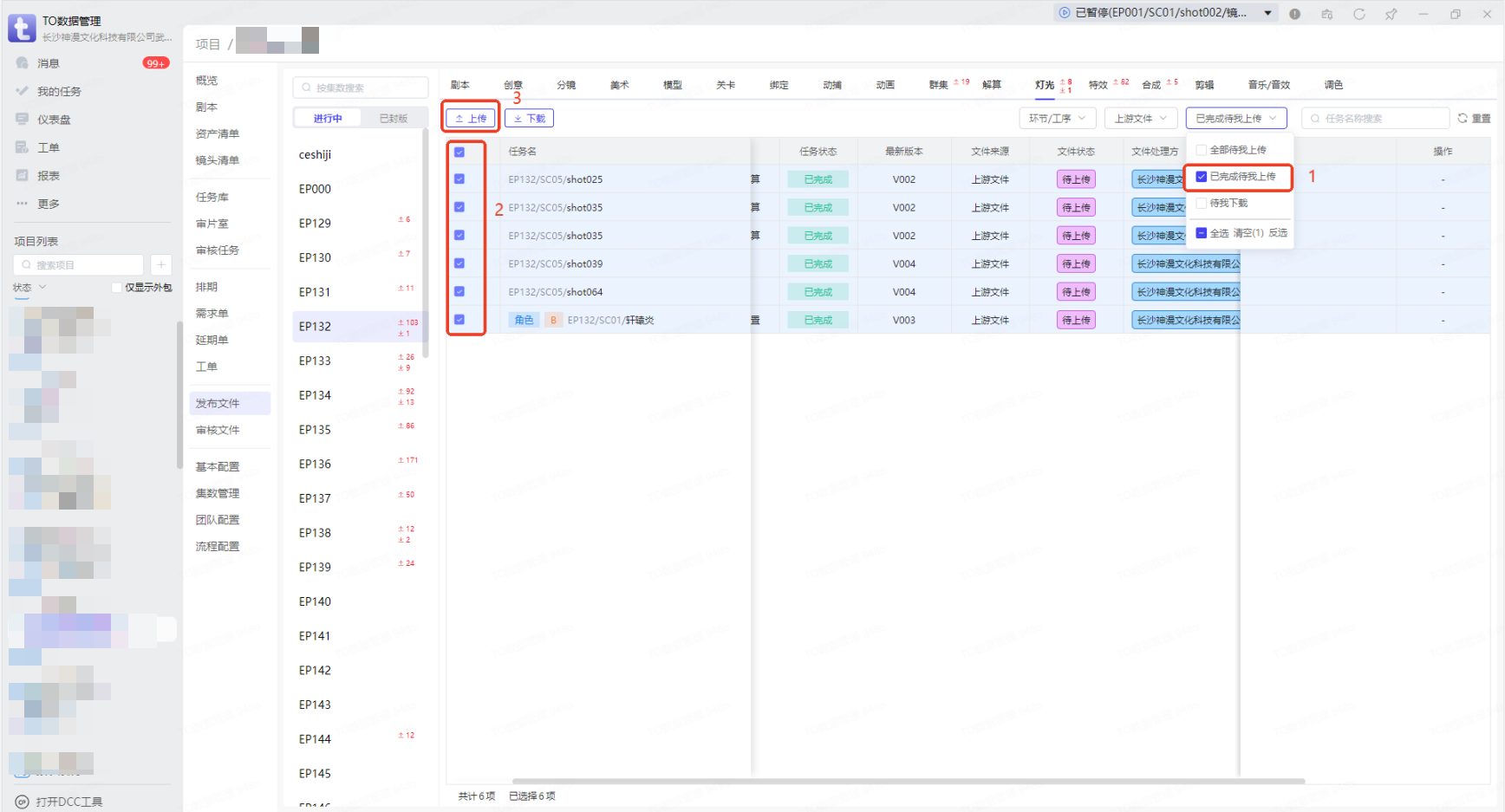Open the 上游文件 dropdown
1505x812 pixels.
tap(1140, 119)
